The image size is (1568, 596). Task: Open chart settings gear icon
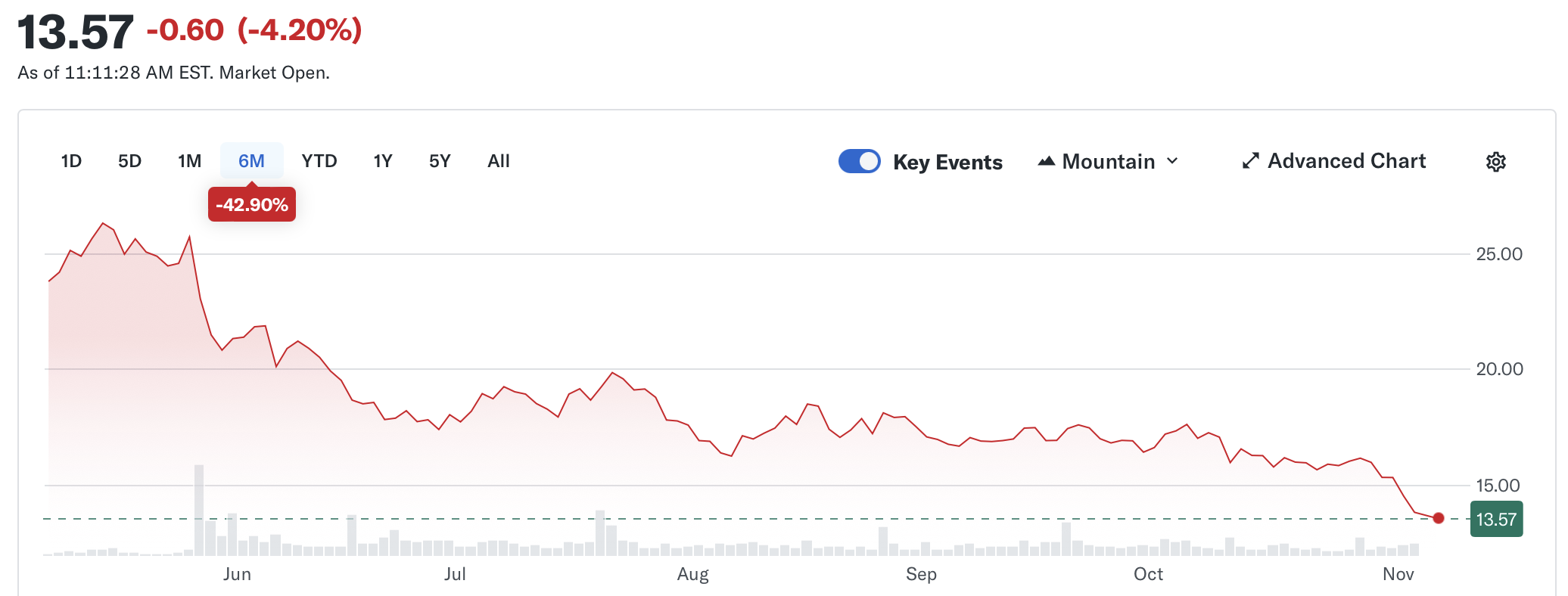1495,162
